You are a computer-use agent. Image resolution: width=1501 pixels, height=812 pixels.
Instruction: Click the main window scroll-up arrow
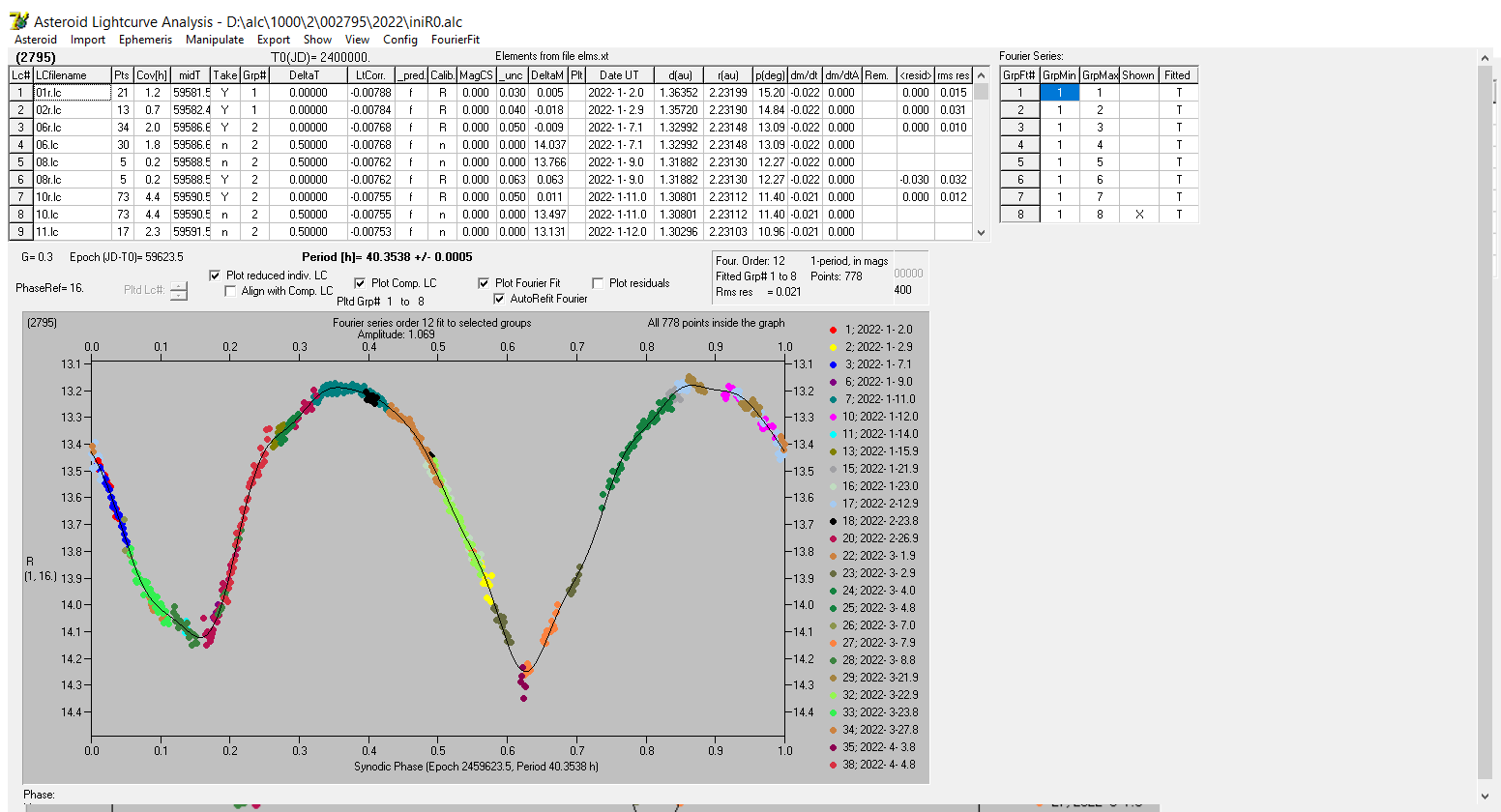pos(1486,59)
